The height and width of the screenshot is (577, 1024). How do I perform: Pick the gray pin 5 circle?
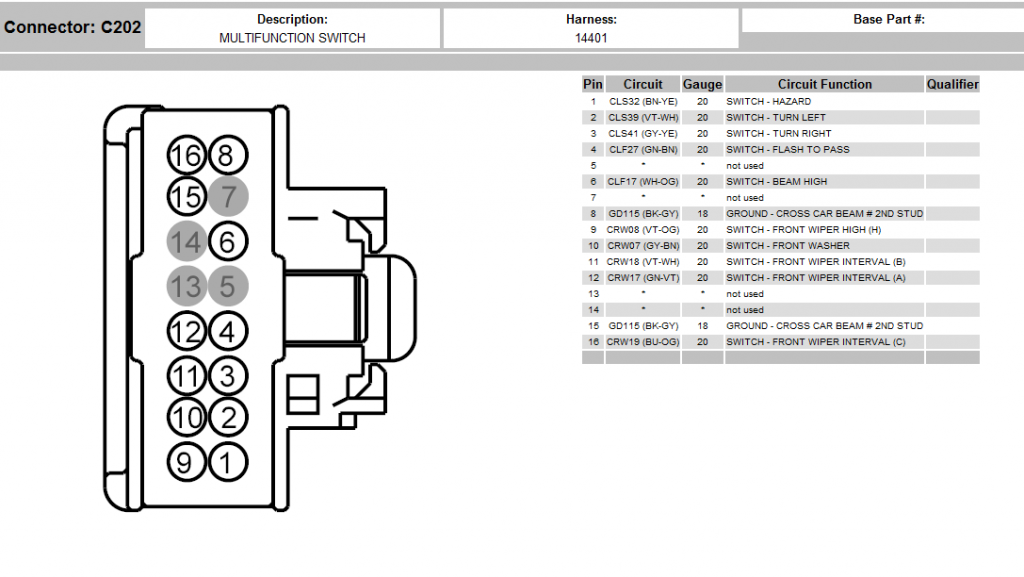coord(227,287)
